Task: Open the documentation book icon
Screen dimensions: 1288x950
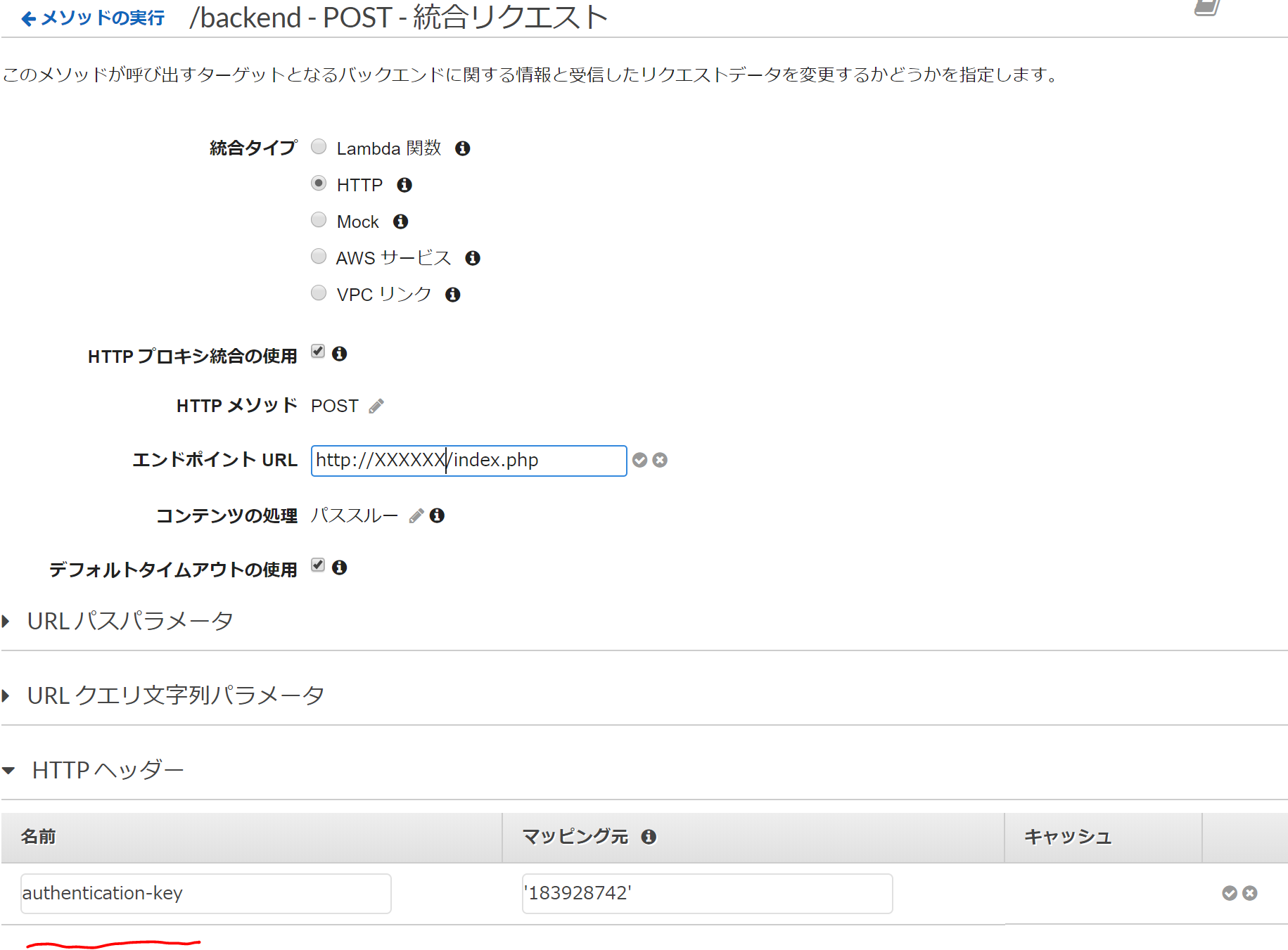Action: (x=1207, y=8)
